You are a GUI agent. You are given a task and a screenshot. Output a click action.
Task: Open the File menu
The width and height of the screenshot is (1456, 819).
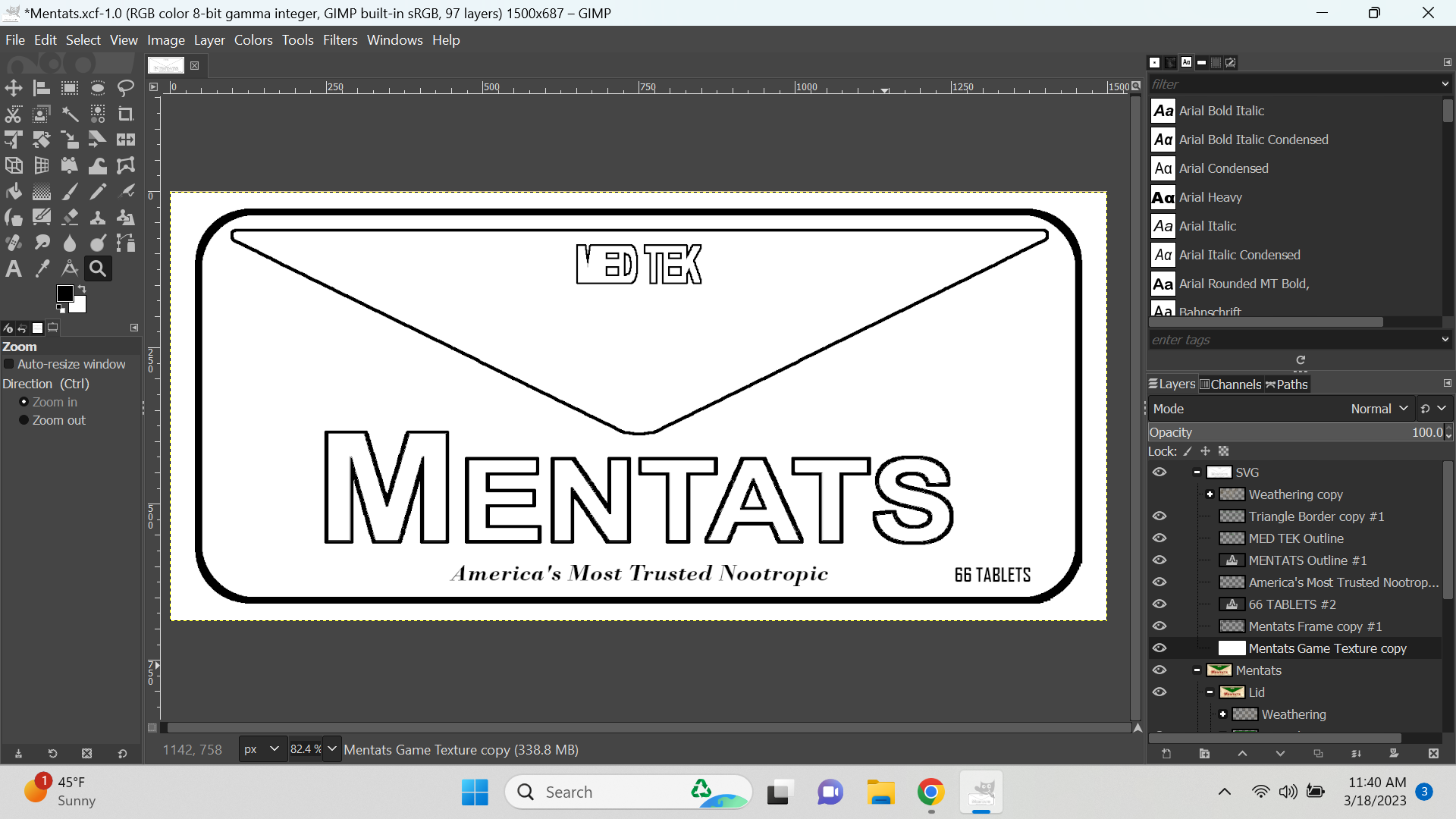tap(15, 40)
